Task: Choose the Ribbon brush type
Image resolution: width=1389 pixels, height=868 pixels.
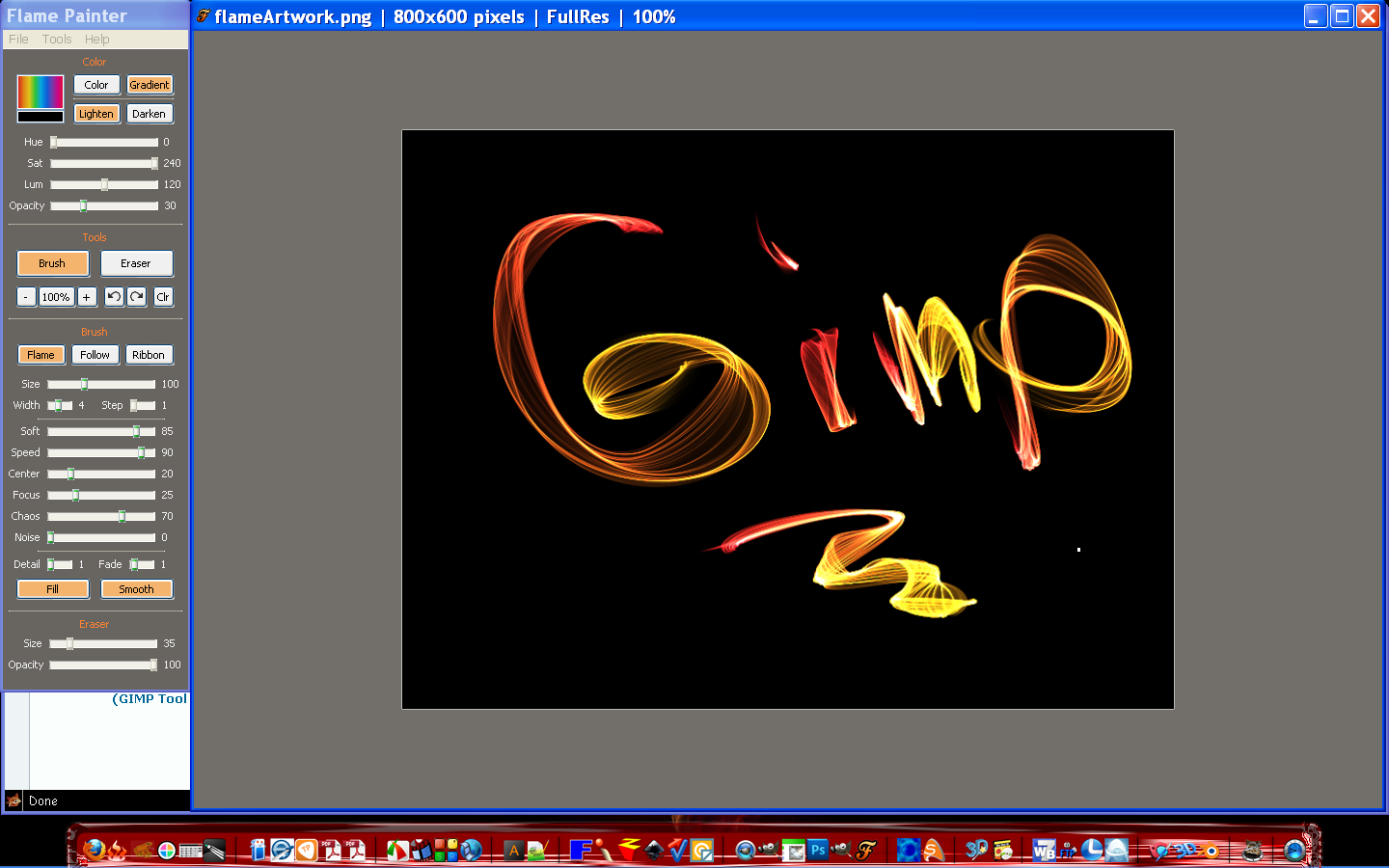Action: tap(149, 355)
